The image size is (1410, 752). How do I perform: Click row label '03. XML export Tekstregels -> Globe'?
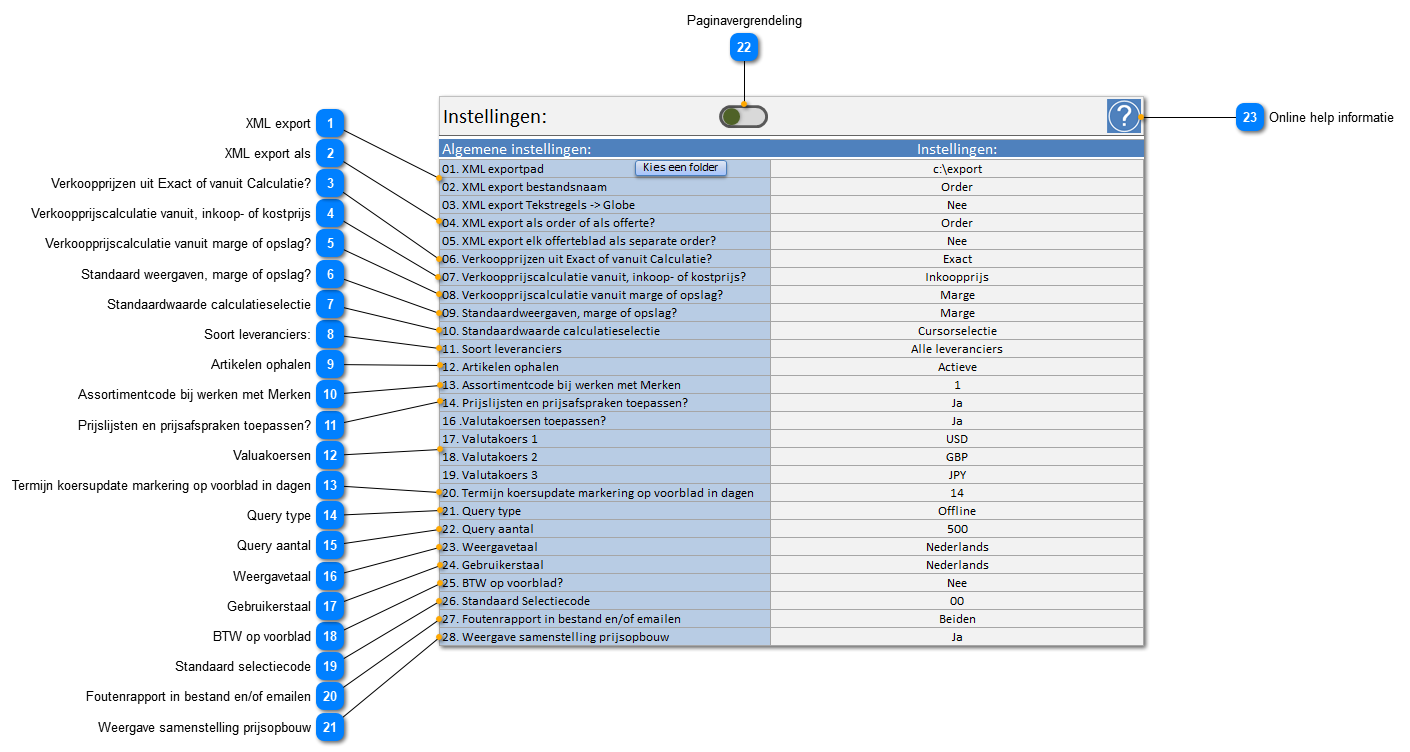(538, 205)
